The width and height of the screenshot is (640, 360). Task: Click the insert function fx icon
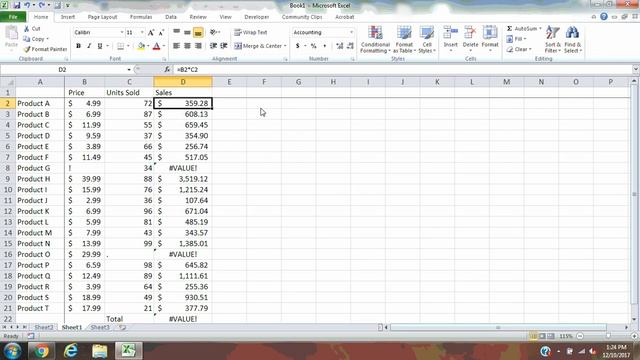167,70
